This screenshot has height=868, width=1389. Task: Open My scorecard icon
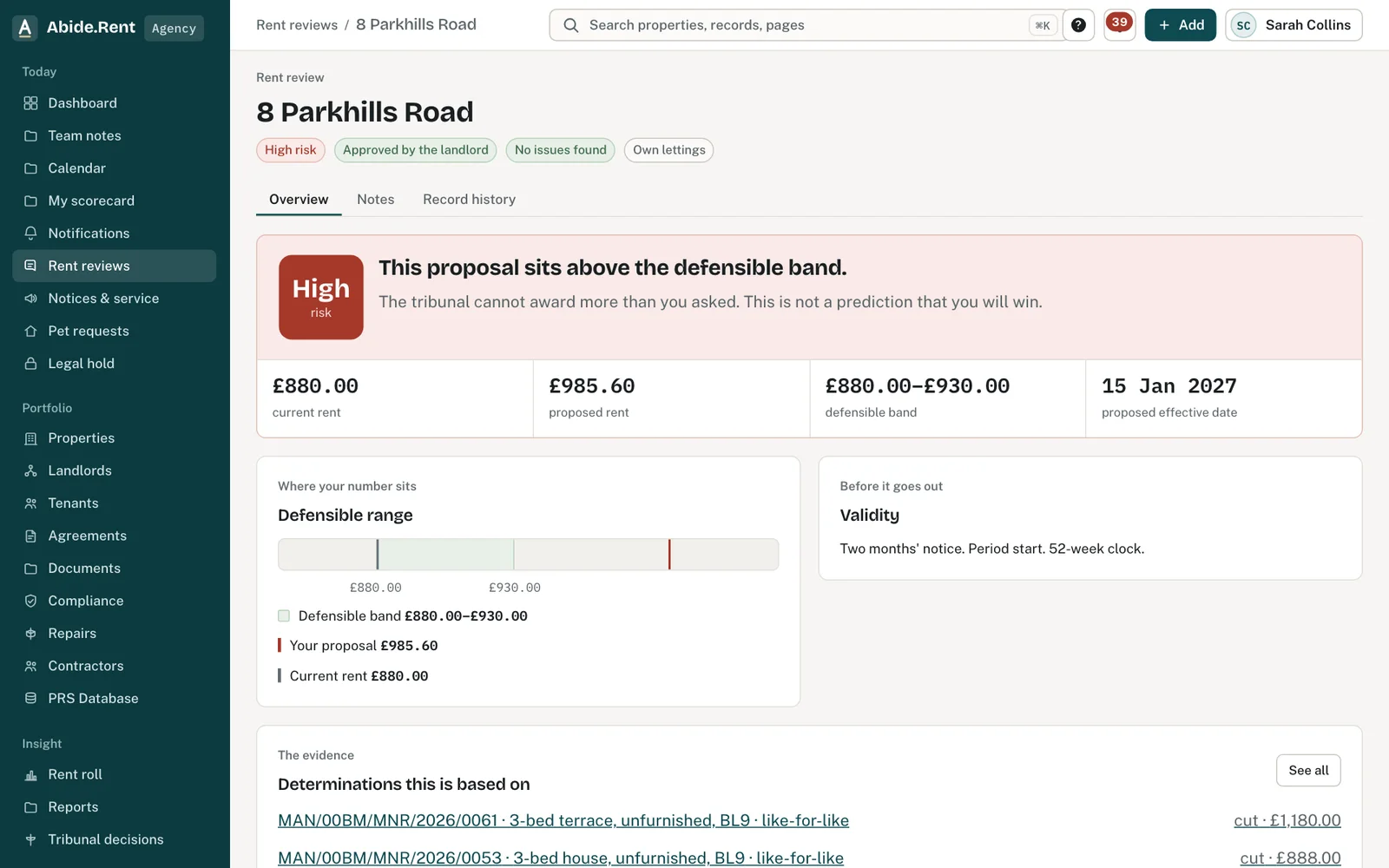[x=30, y=201]
